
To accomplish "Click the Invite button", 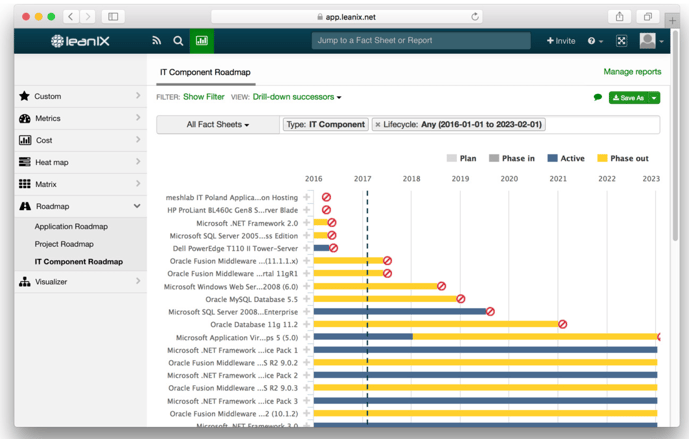I will 561,41.
